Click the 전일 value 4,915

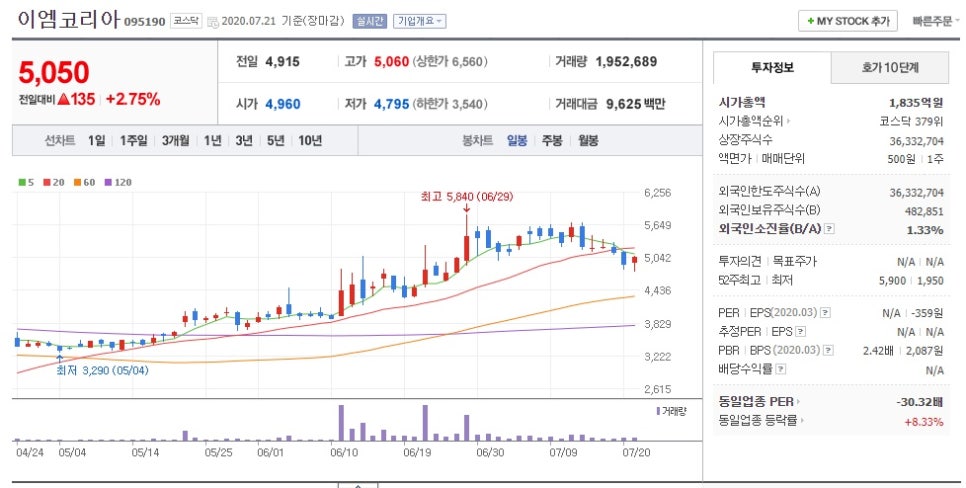(282, 62)
